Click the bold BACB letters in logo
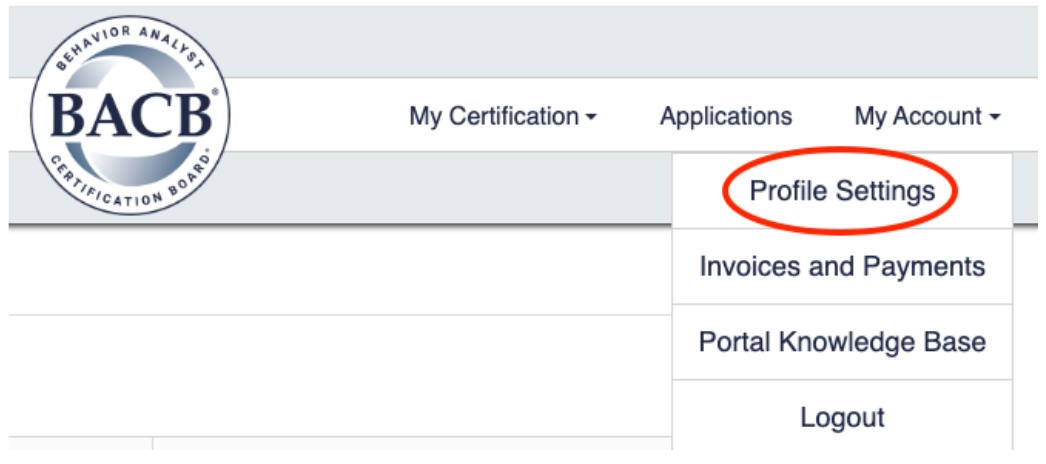Screen dimensions: 1046x464 [x=131, y=115]
